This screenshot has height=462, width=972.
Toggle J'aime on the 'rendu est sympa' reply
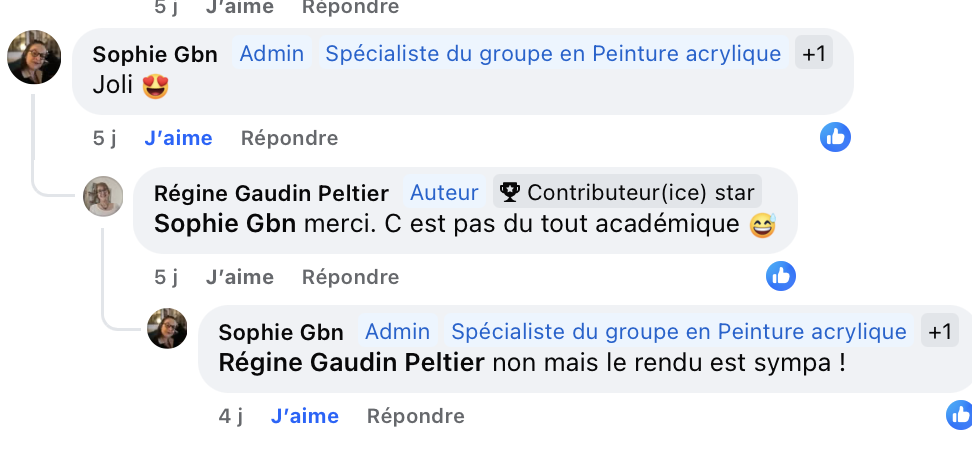click(x=304, y=416)
